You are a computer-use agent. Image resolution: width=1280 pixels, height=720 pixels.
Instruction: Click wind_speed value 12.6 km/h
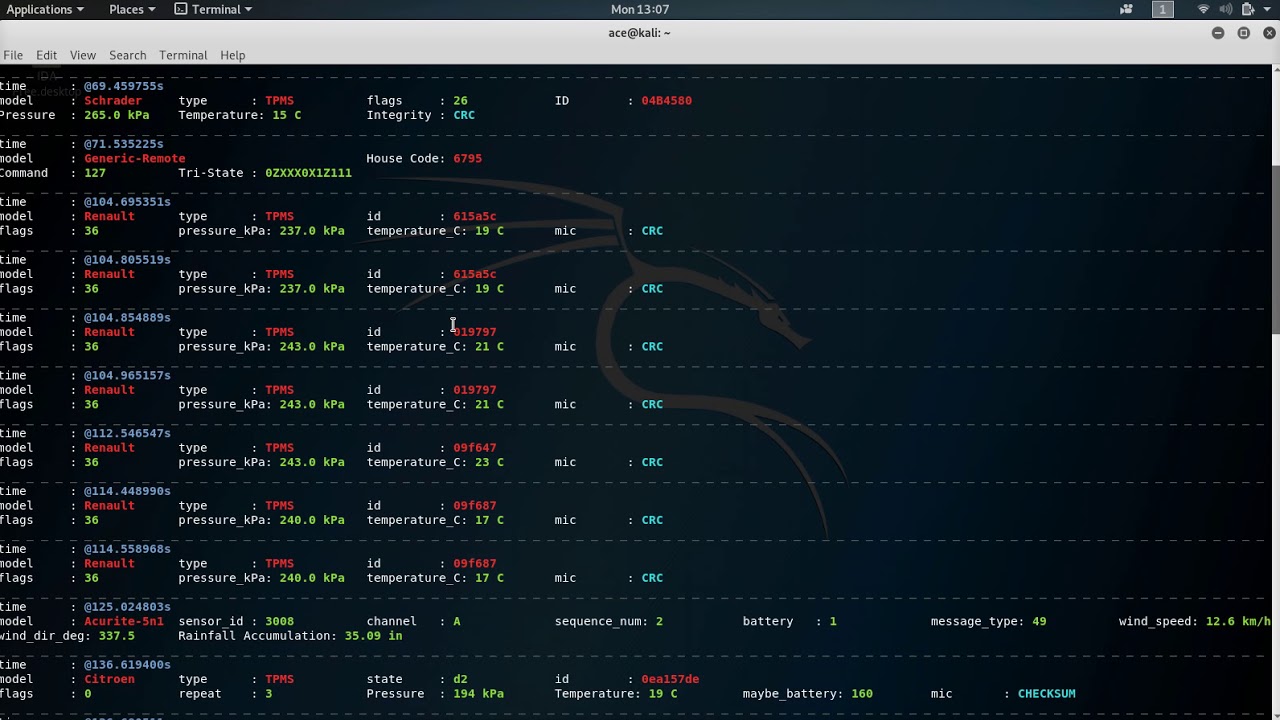tap(1238, 622)
